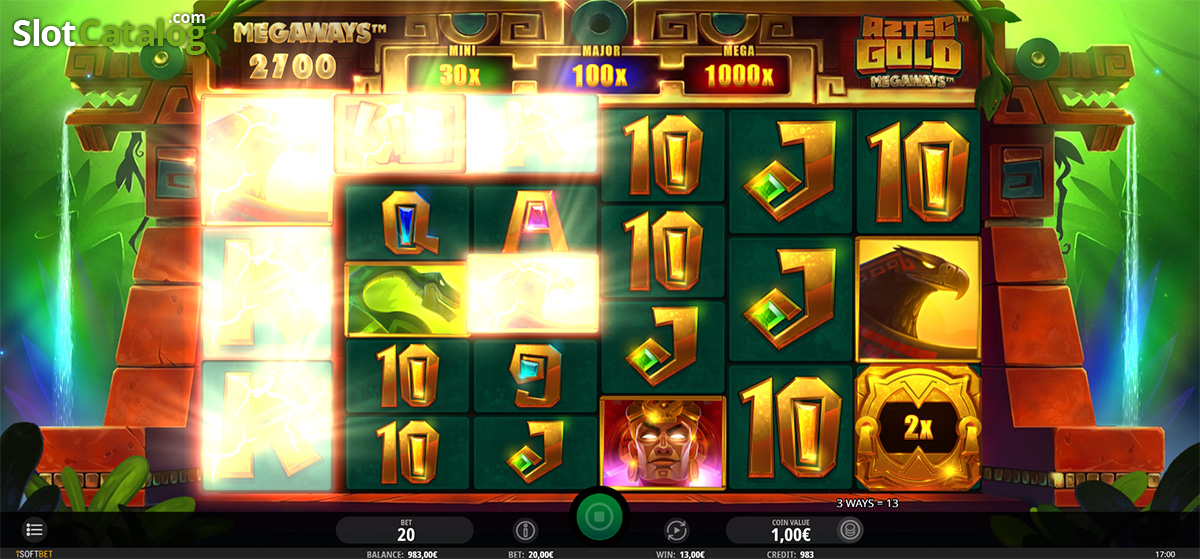Open the coin value selector icon

point(851,530)
